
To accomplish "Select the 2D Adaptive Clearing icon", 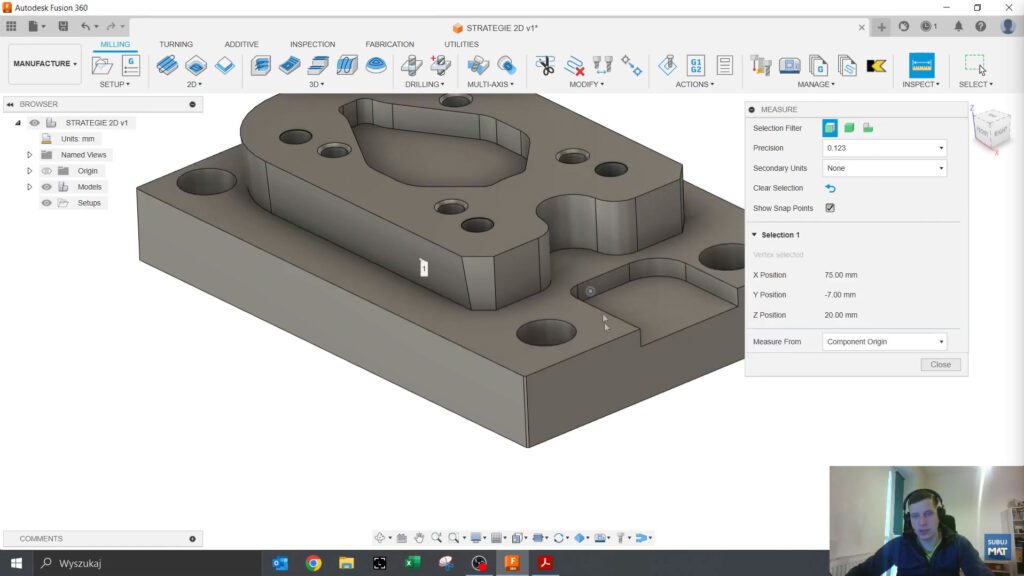I will [x=167, y=66].
